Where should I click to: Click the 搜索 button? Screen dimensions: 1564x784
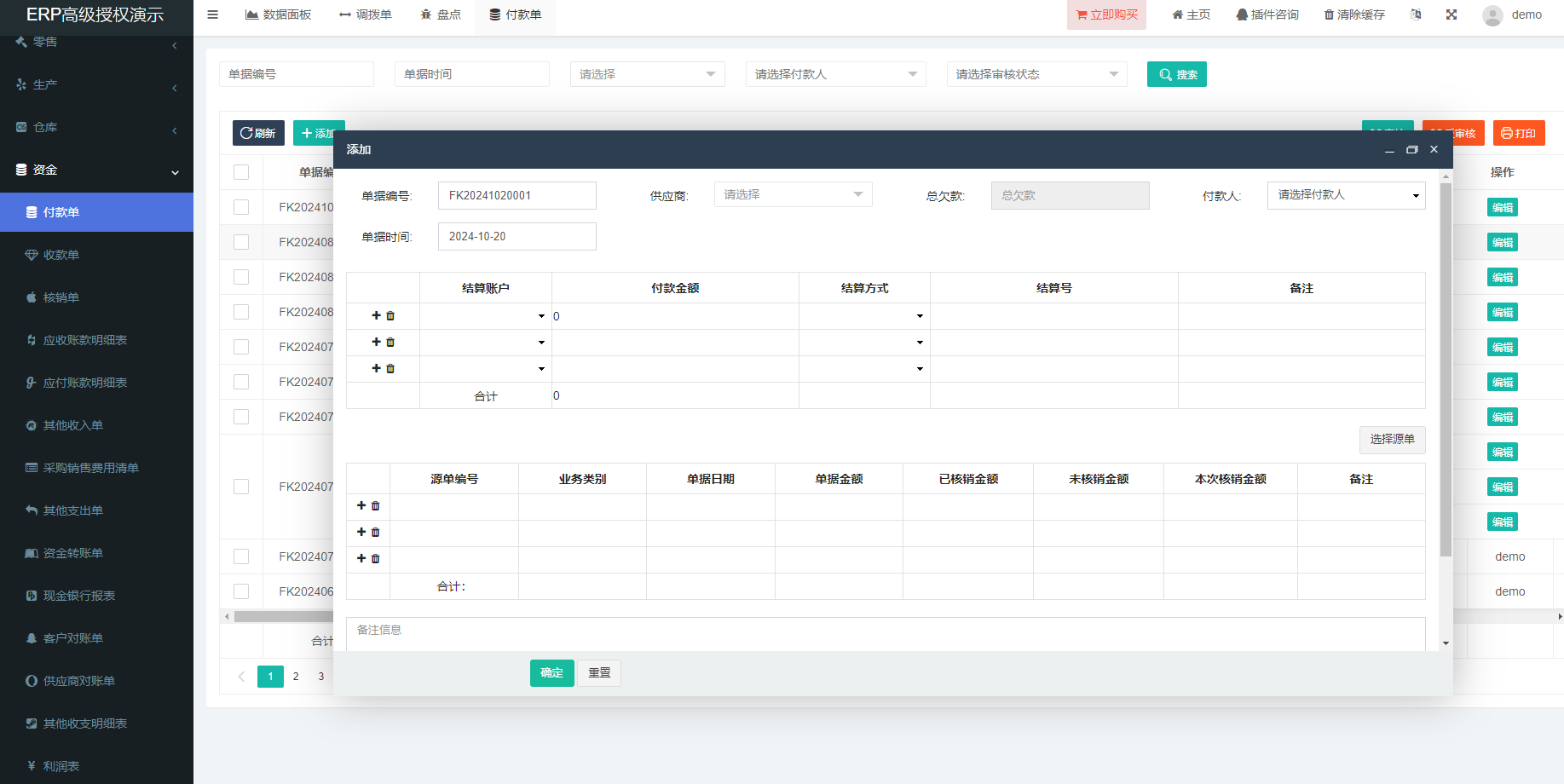point(1176,74)
